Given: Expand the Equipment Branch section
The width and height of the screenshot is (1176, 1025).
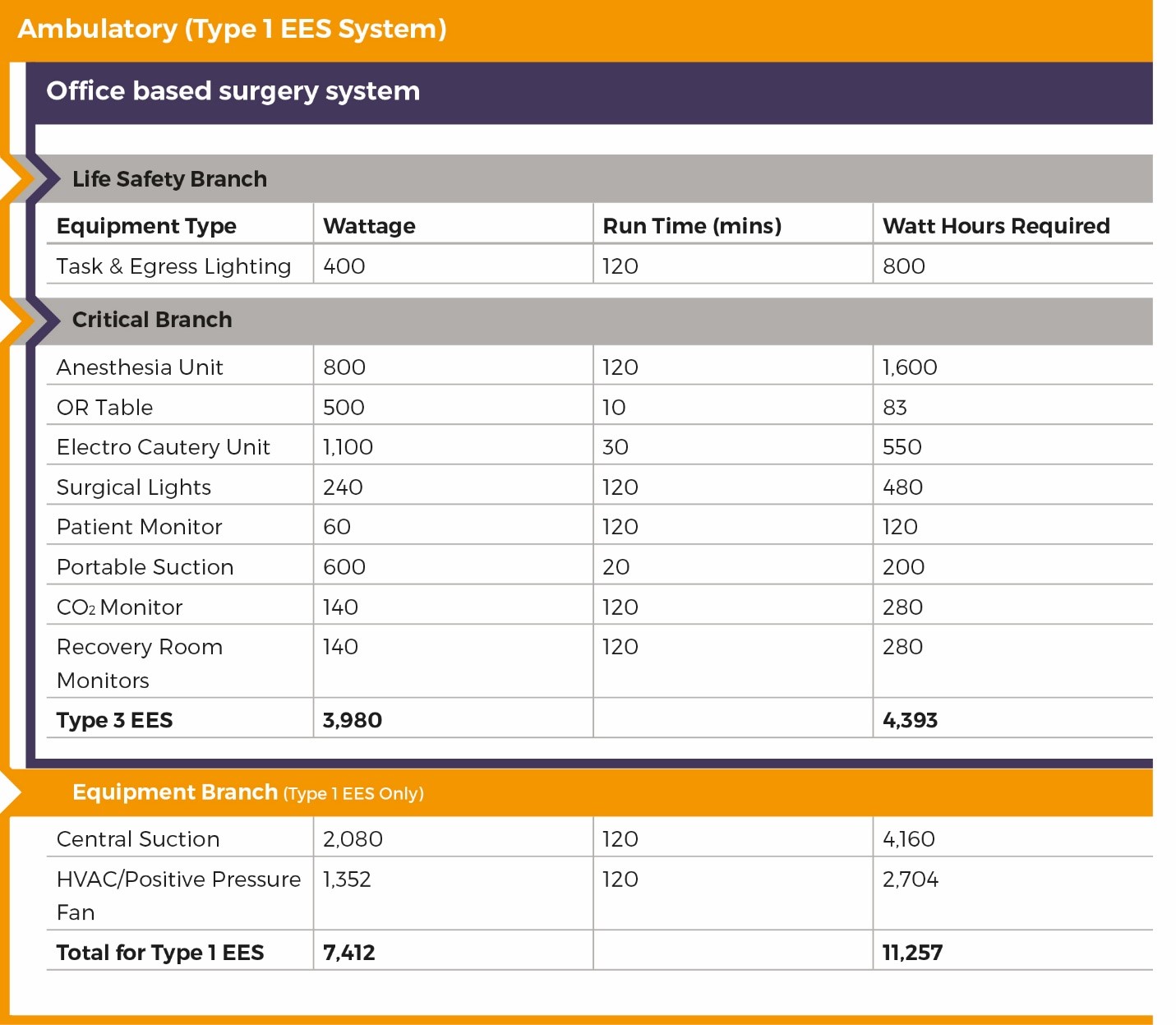Looking at the screenshot, I should [x=175, y=792].
